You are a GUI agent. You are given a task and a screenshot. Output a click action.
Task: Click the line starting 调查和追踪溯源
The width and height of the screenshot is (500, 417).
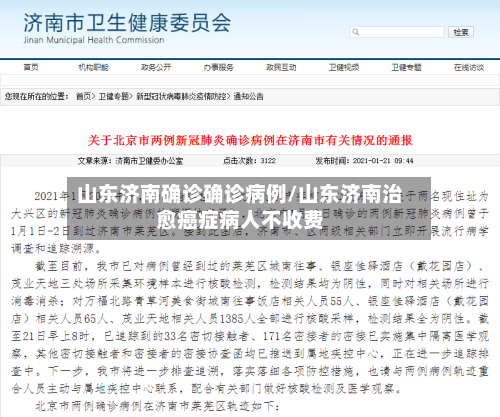pos(56,249)
